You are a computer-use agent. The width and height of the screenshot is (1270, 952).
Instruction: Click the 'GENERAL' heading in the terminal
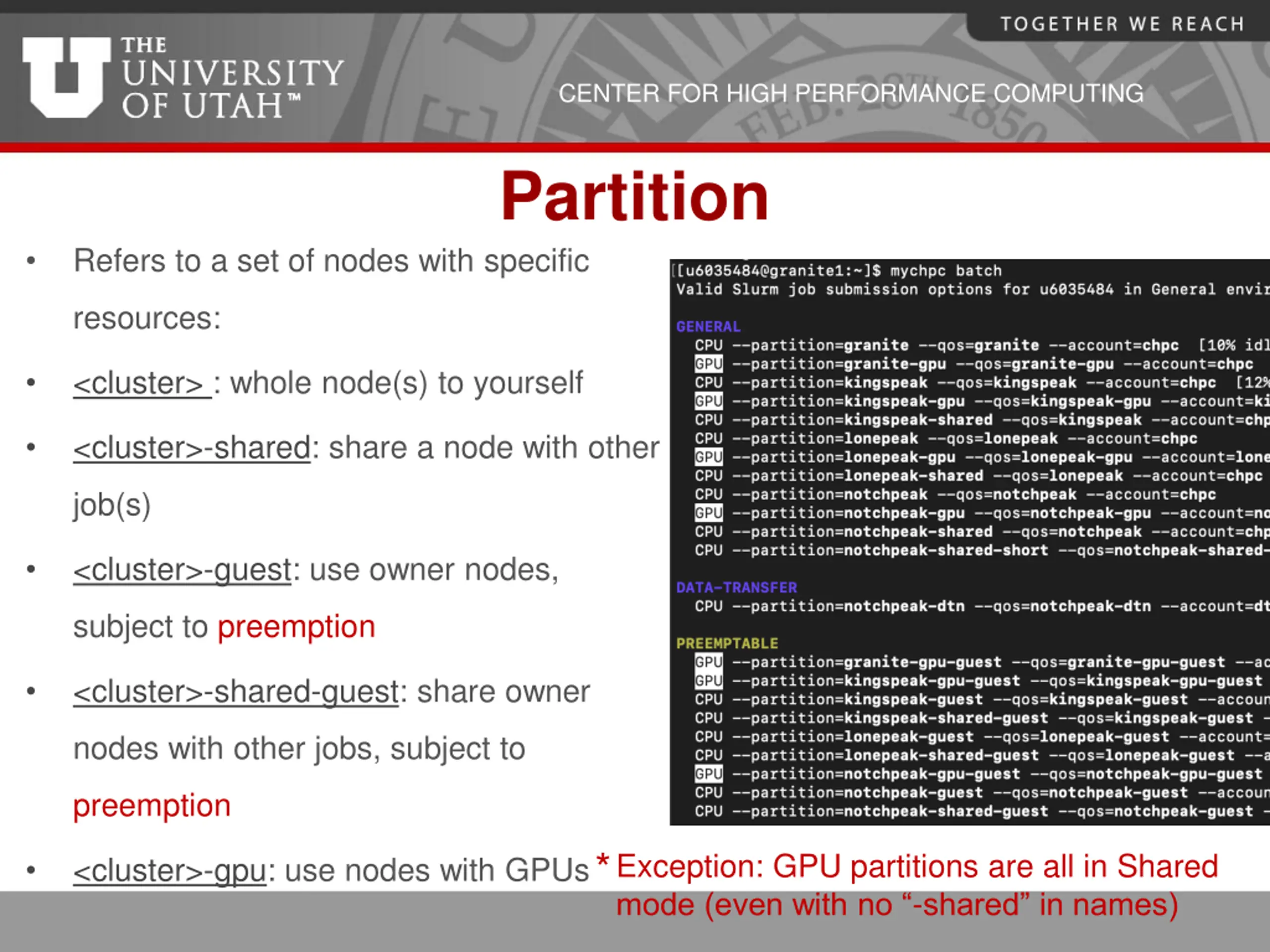coord(708,327)
